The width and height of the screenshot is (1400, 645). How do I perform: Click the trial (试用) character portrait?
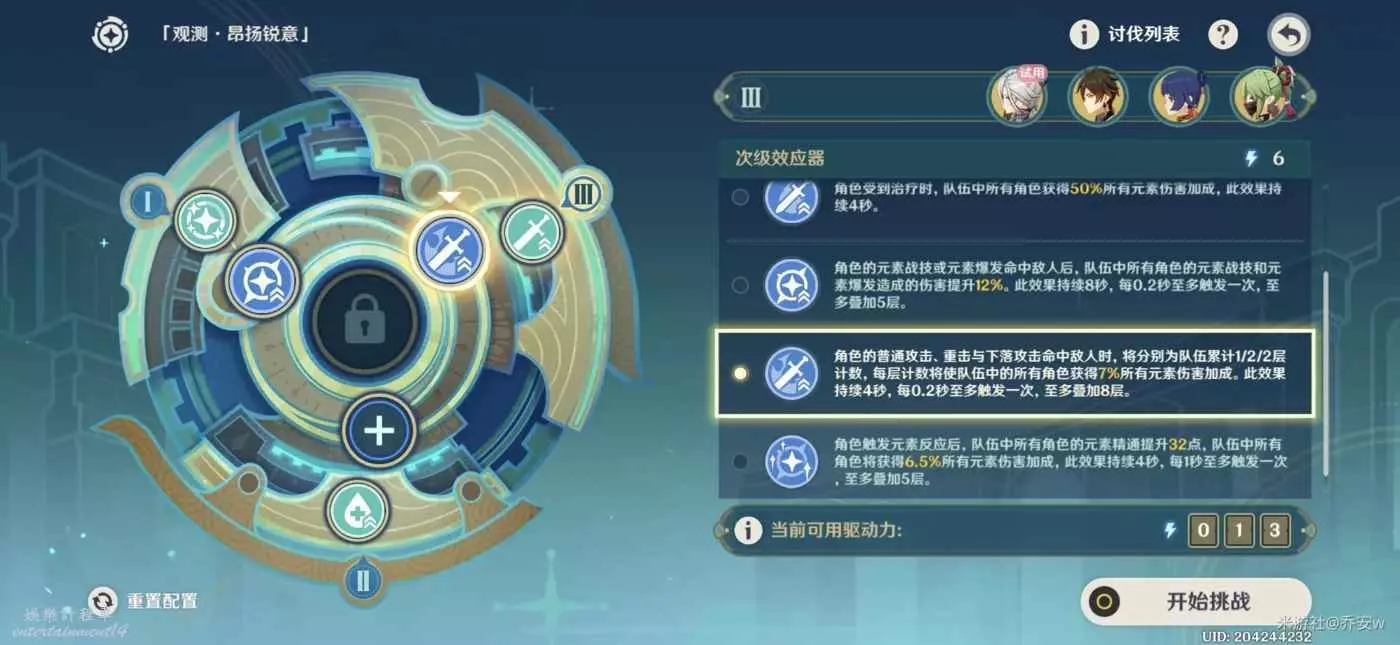1017,98
